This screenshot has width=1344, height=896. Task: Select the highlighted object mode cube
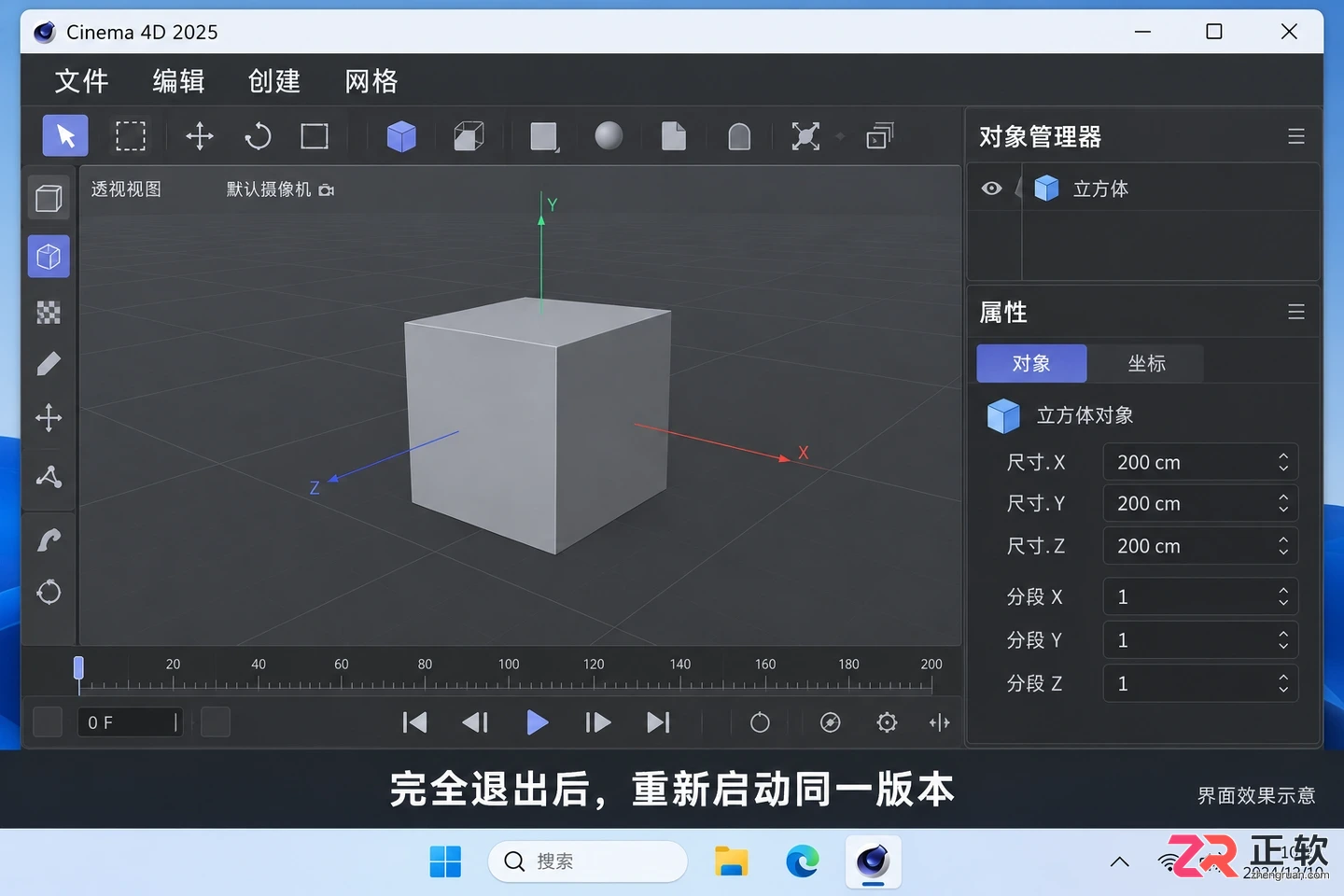[x=49, y=257]
